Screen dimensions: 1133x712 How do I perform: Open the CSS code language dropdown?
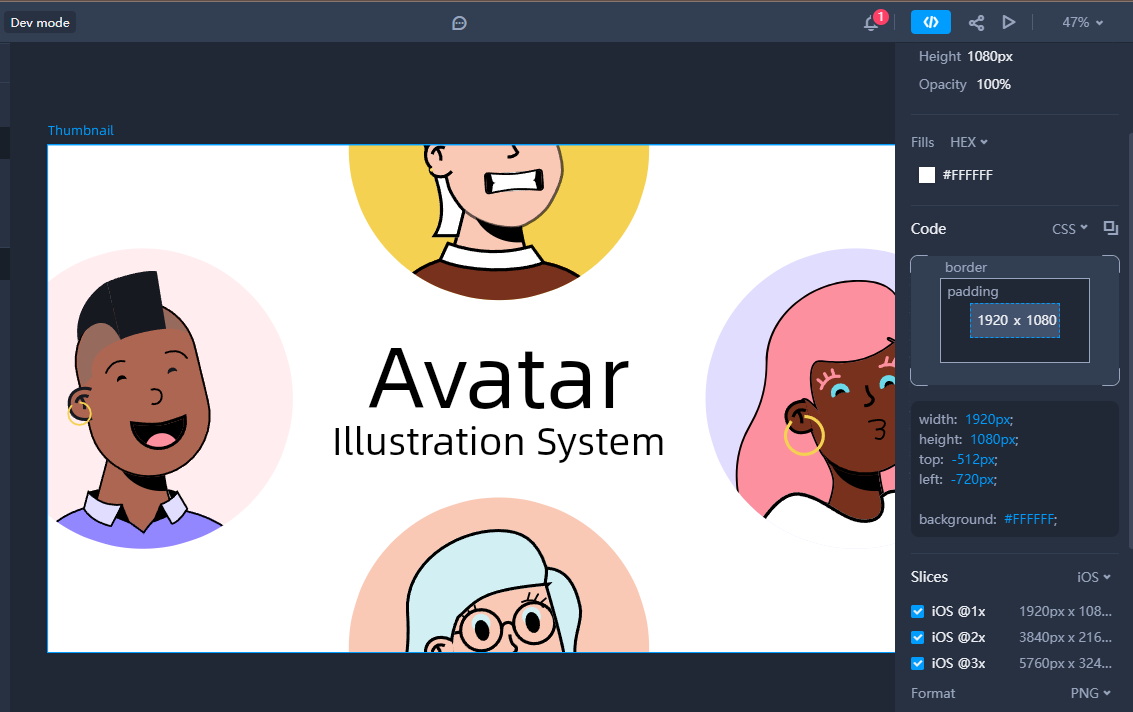(x=1069, y=229)
